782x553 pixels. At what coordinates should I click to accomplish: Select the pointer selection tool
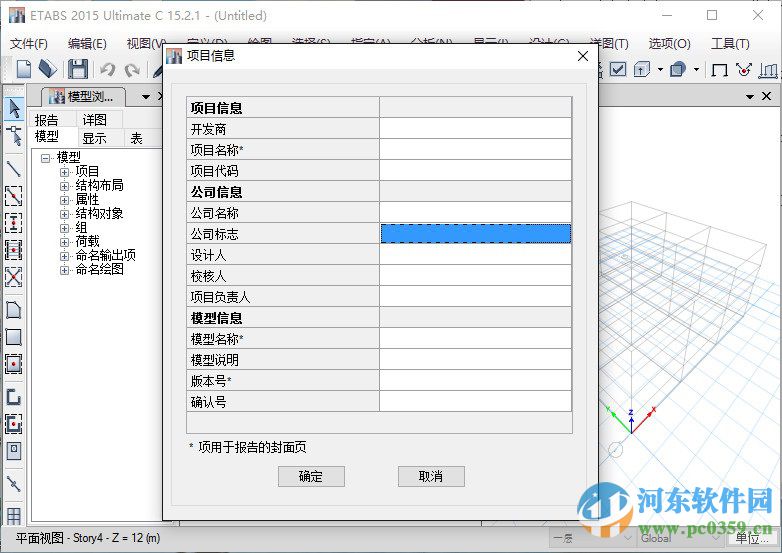[14, 108]
